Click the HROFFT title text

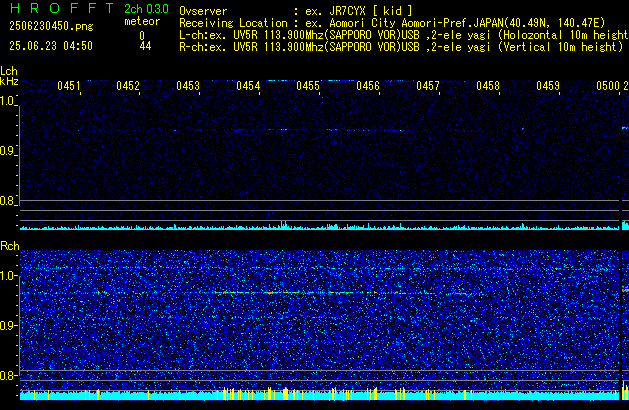(62, 8)
